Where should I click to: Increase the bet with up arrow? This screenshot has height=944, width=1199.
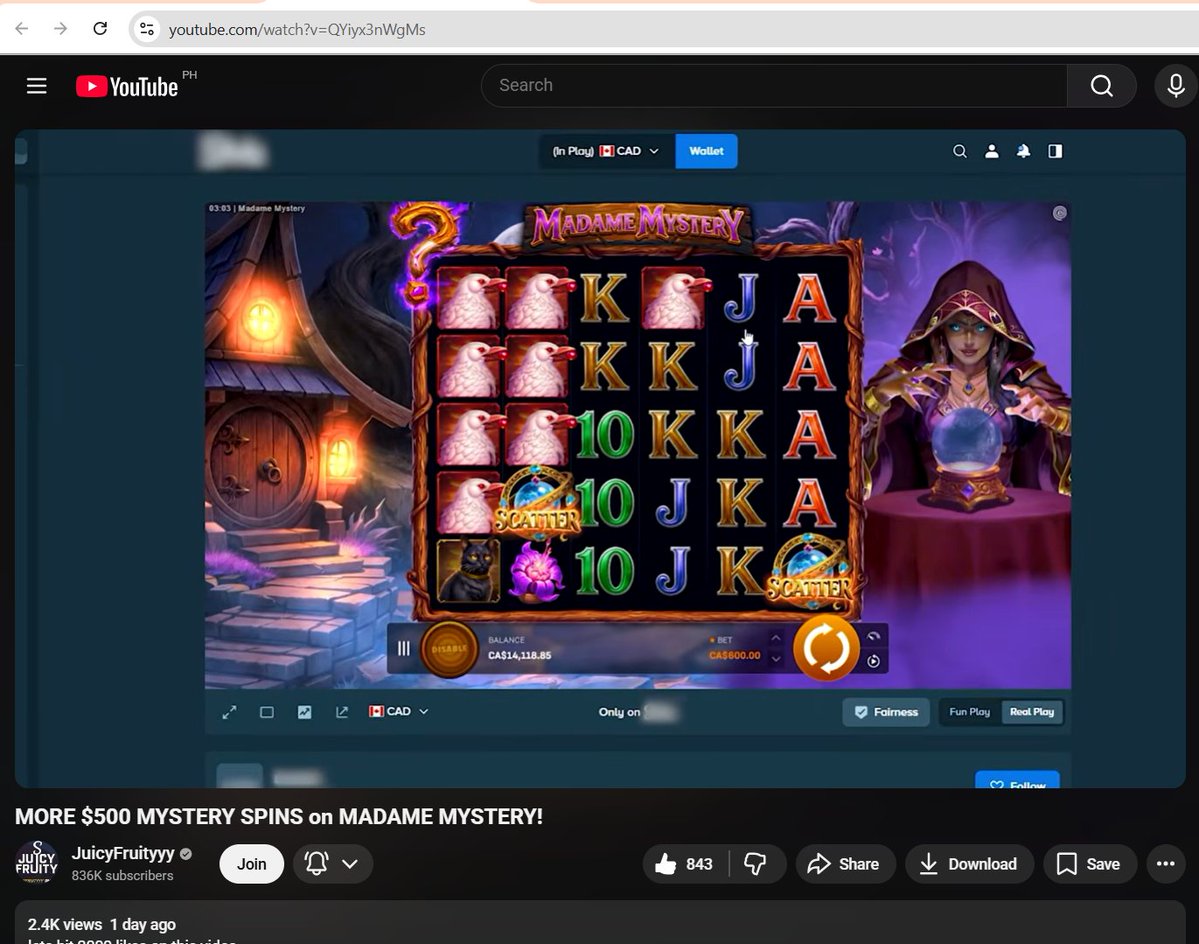775,637
